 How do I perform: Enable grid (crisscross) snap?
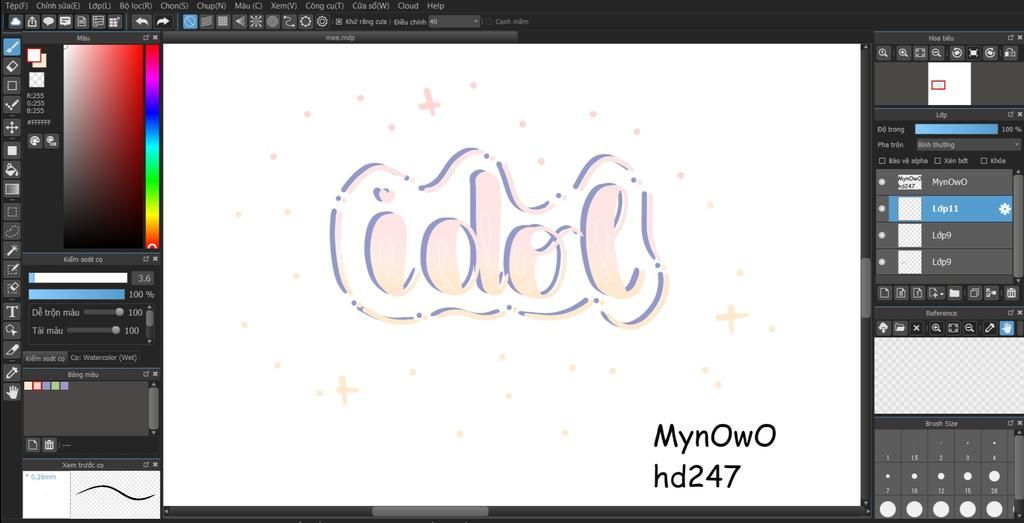click(x=223, y=22)
